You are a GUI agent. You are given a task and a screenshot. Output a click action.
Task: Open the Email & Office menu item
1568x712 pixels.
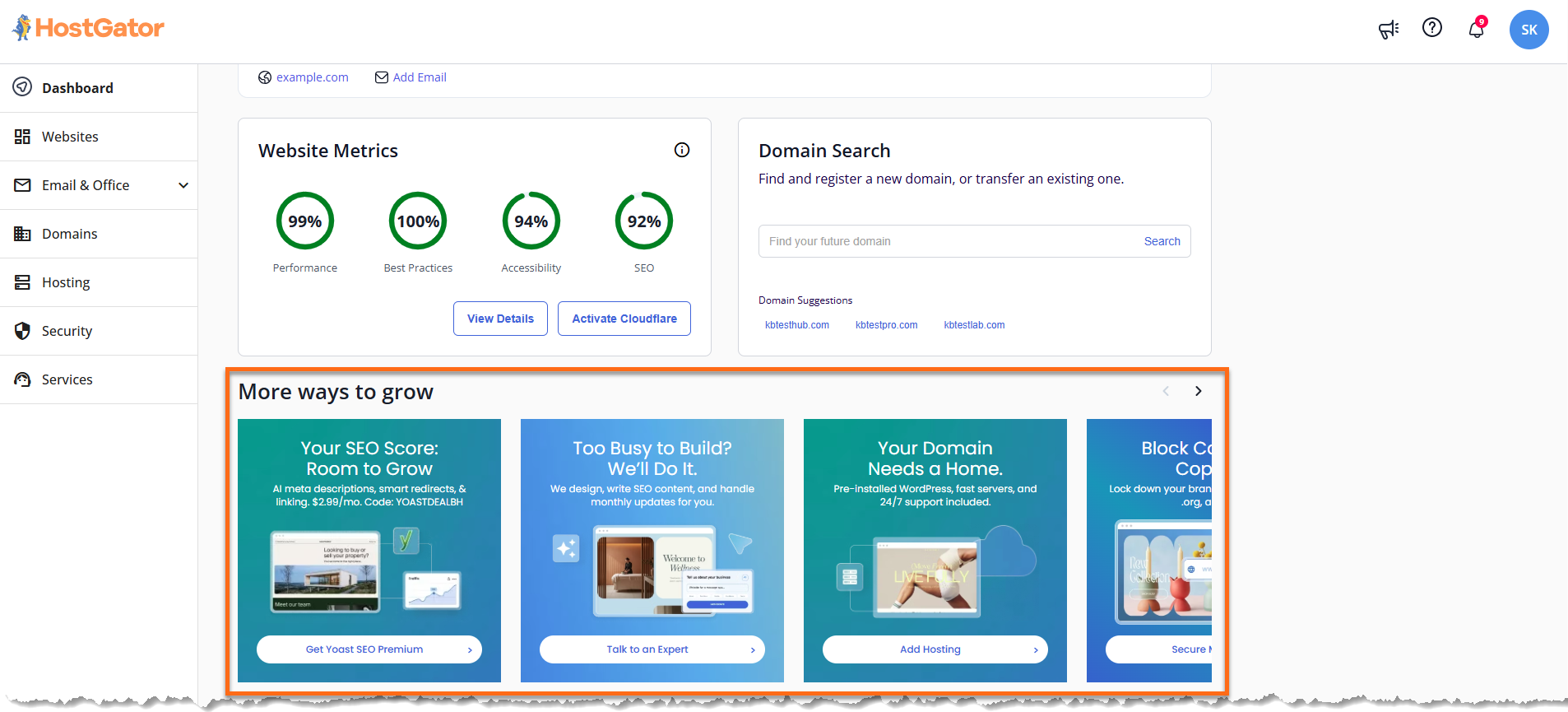(x=99, y=185)
